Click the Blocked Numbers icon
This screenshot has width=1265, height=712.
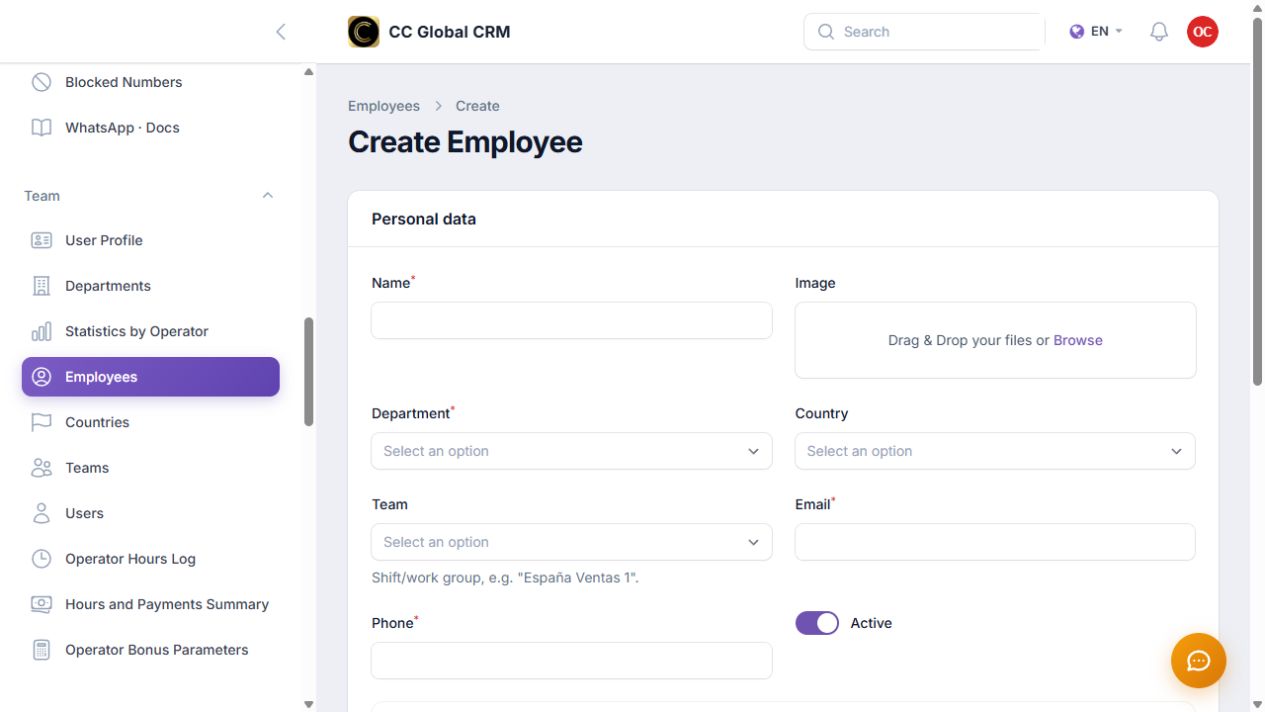tap(41, 82)
